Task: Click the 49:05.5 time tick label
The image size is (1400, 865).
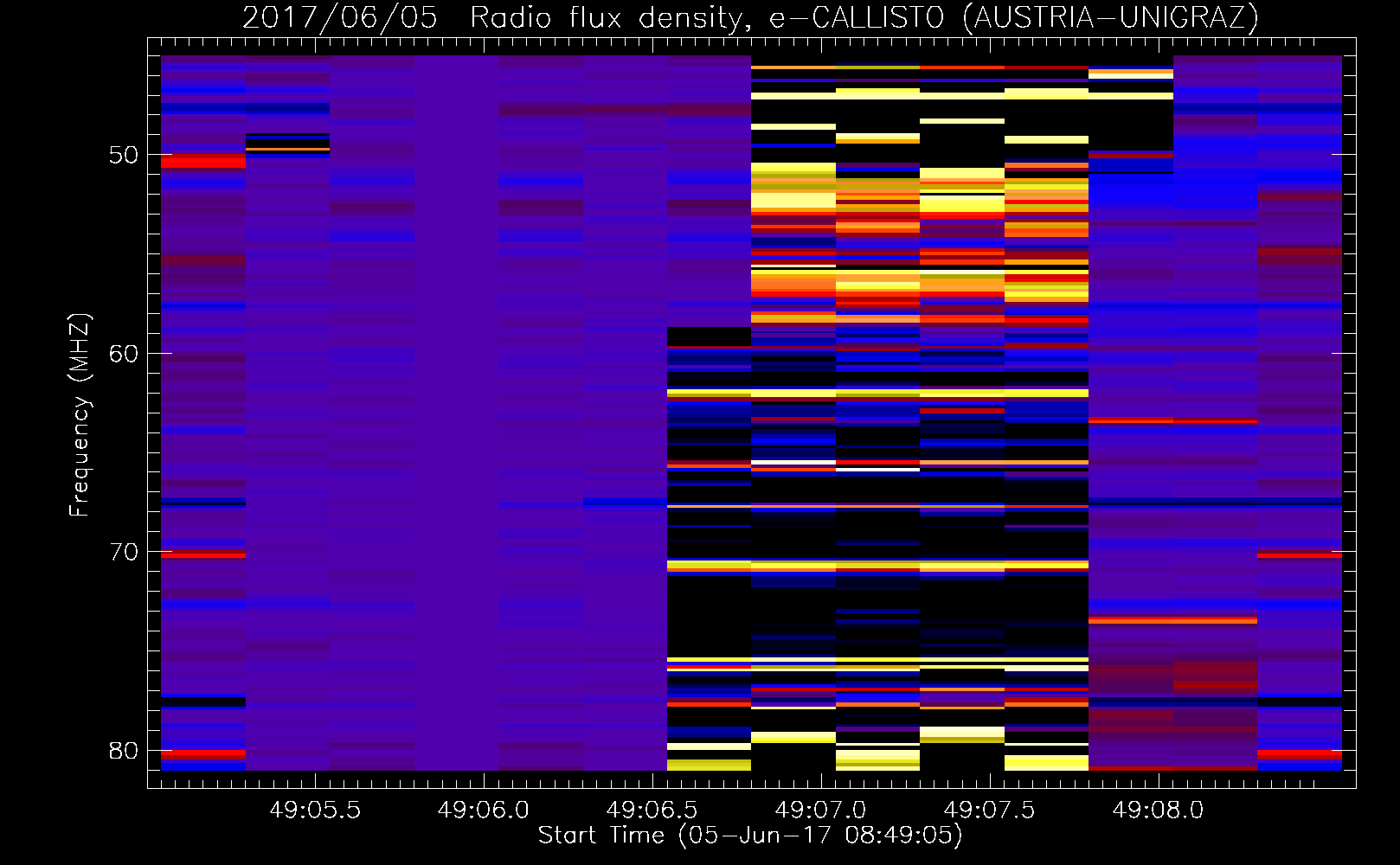Action: click(315, 811)
